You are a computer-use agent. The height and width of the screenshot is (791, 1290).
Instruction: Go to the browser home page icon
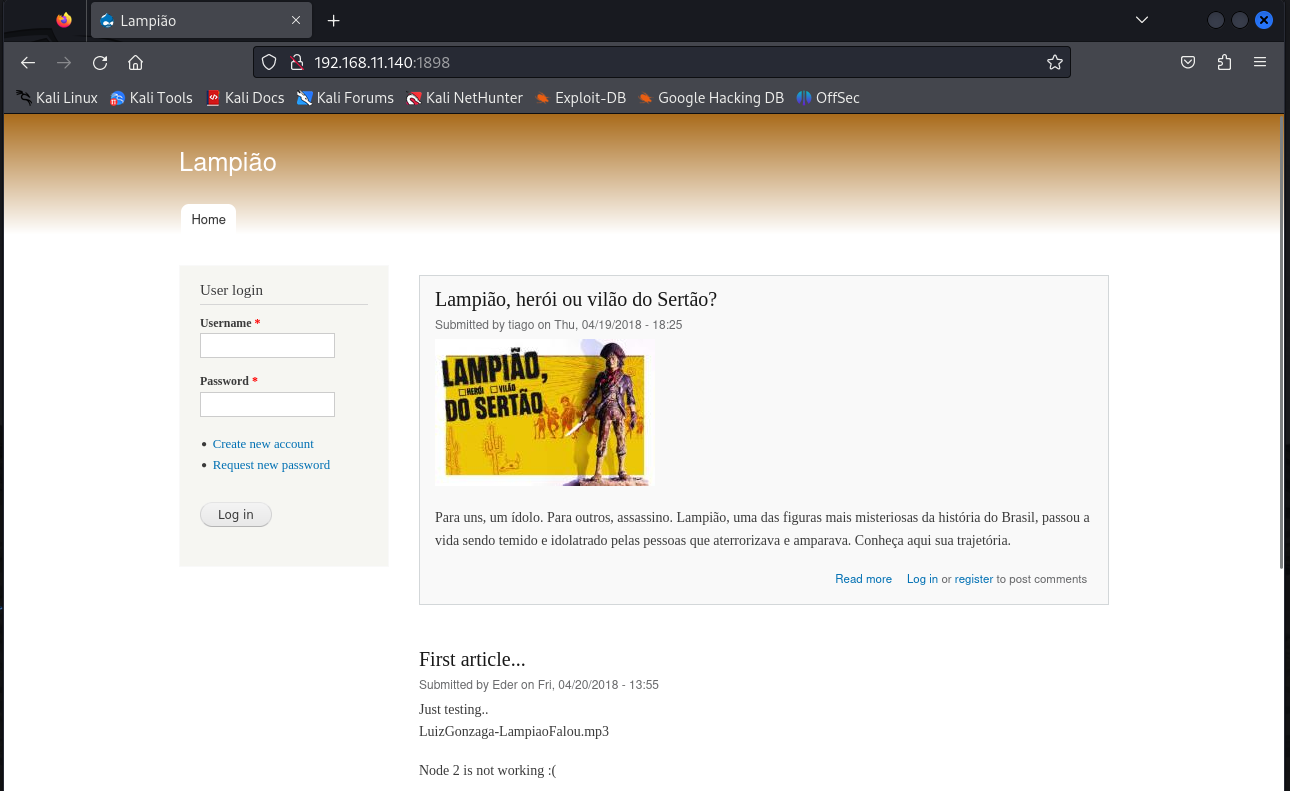click(136, 63)
